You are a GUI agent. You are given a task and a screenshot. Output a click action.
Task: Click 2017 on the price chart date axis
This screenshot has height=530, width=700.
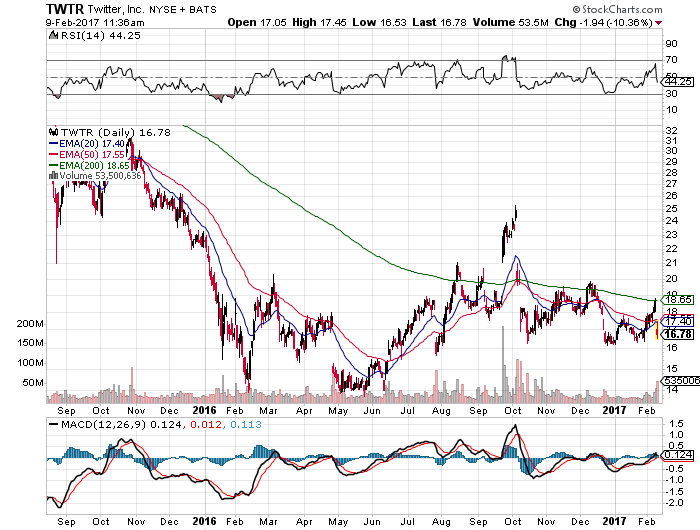coord(614,410)
